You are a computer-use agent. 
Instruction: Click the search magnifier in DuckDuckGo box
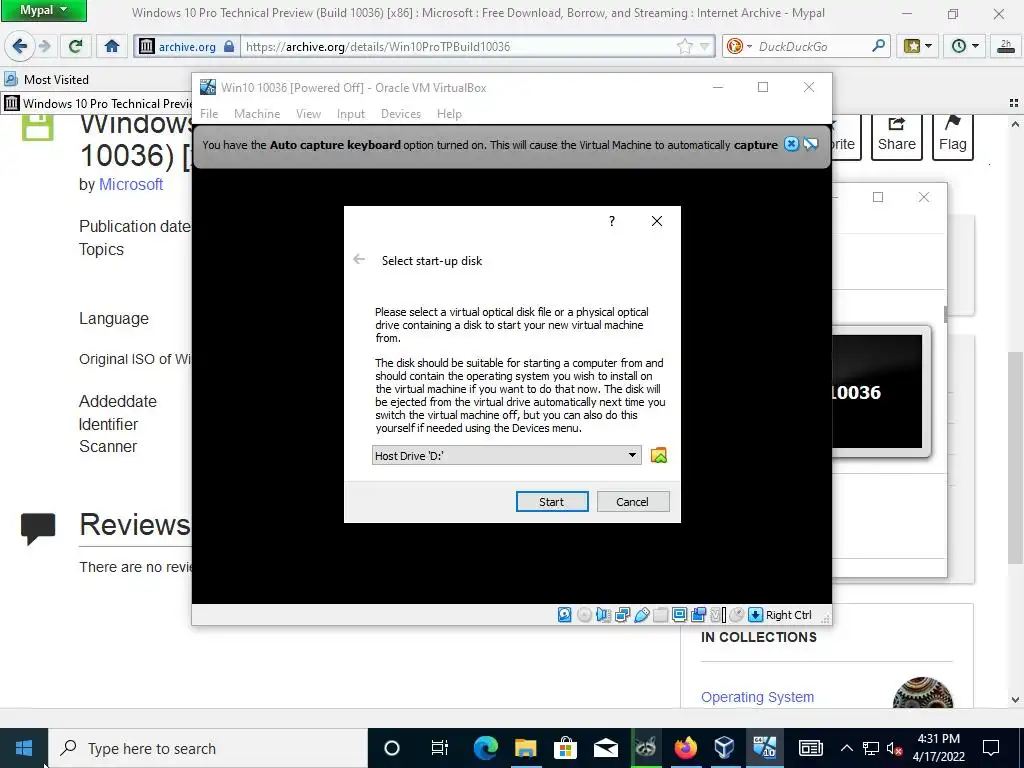point(878,46)
